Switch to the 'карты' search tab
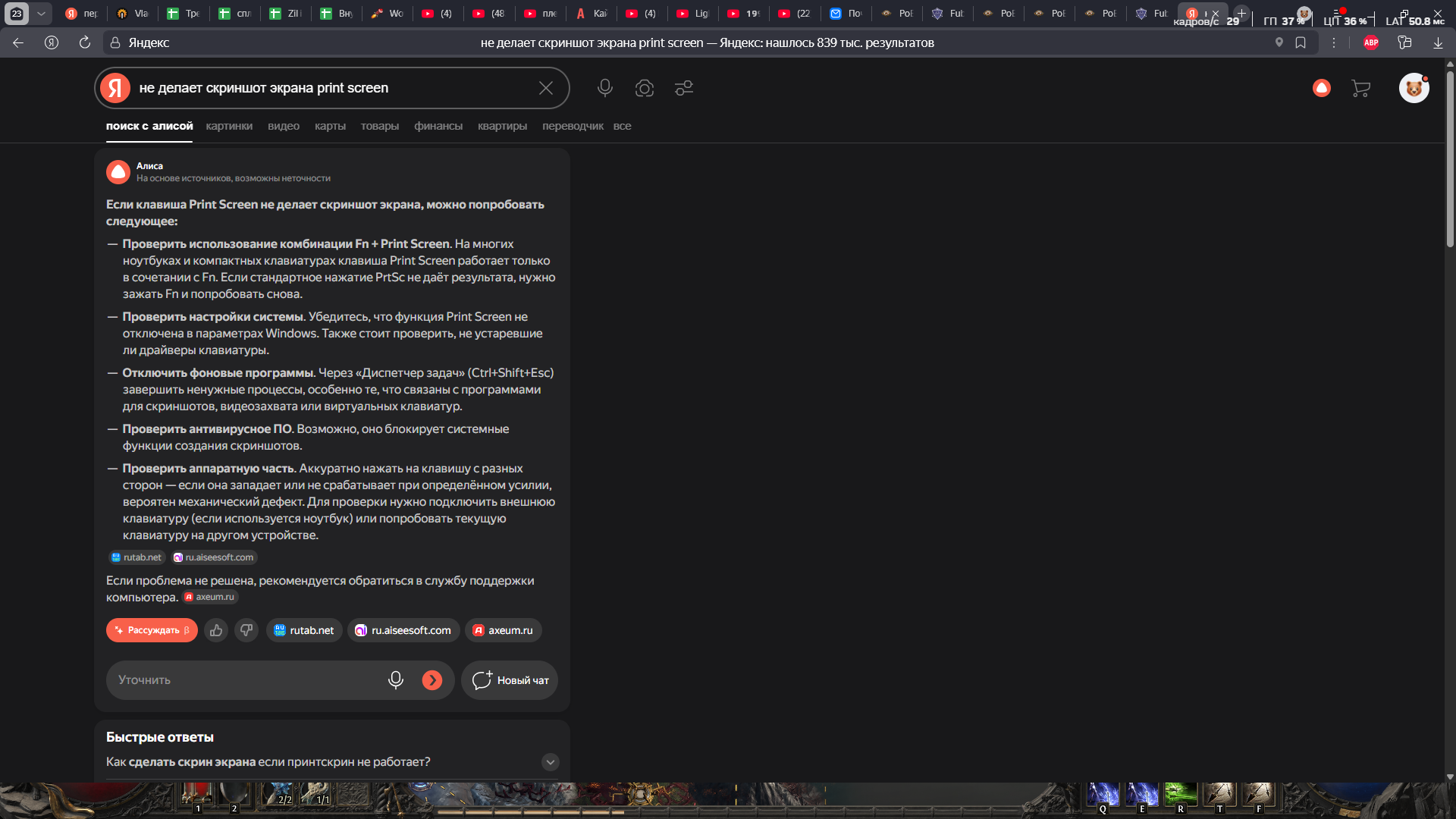The width and height of the screenshot is (1456, 819). [330, 126]
